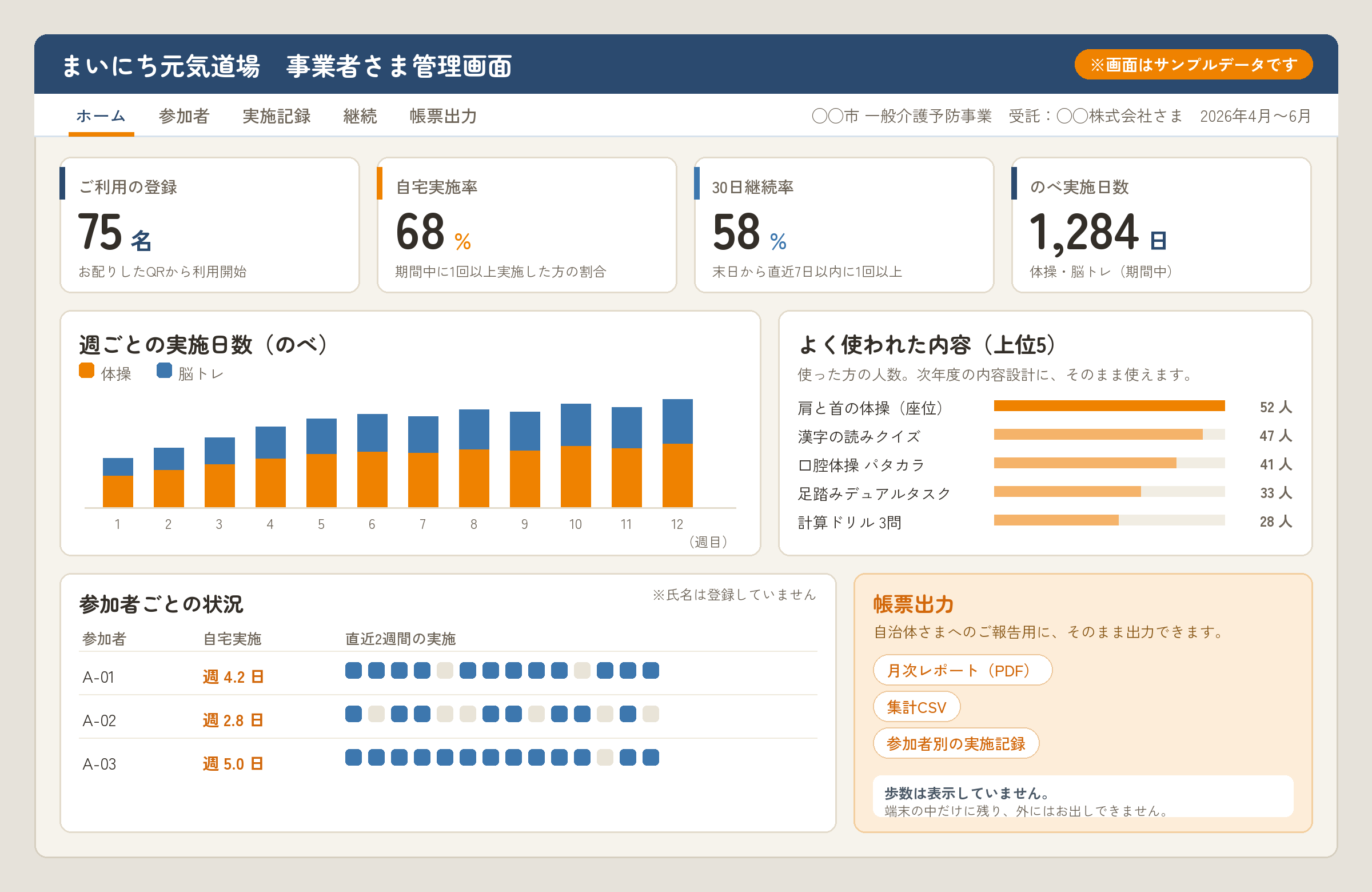Click the 計算ドリル 3問 usage bar

pyautogui.click(x=1109, y=520)
